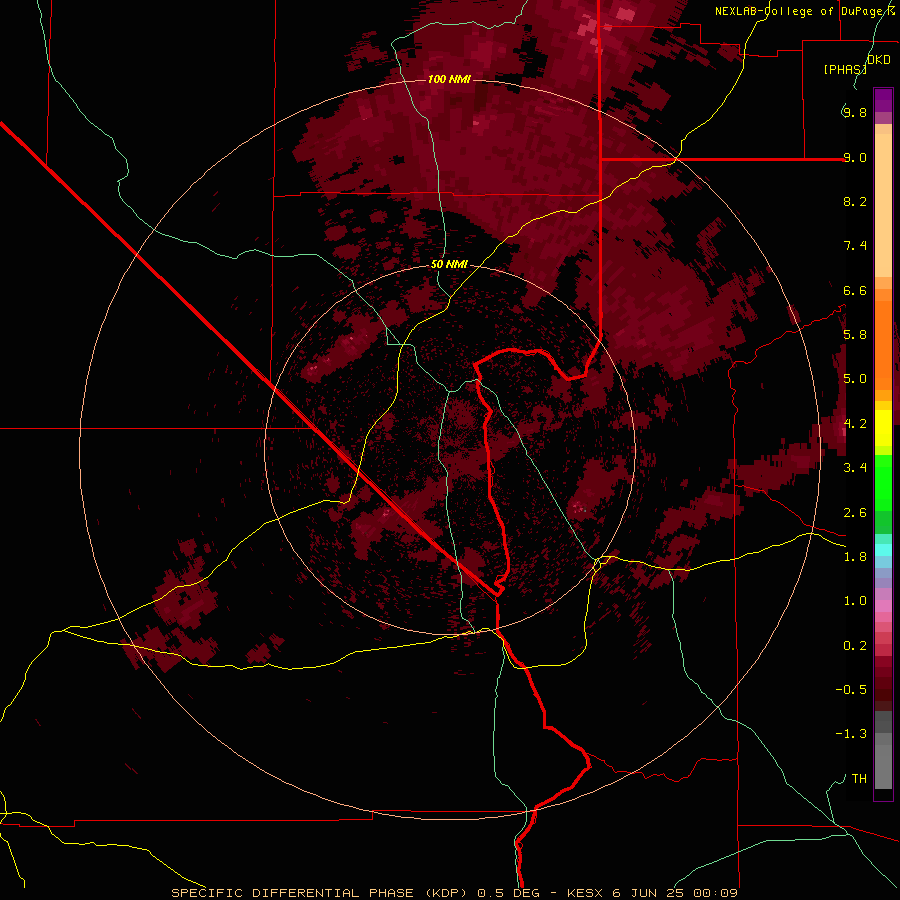Click the -0.5 scale value
The height and width of the screenshot is (900, 900).
[851, 690]
